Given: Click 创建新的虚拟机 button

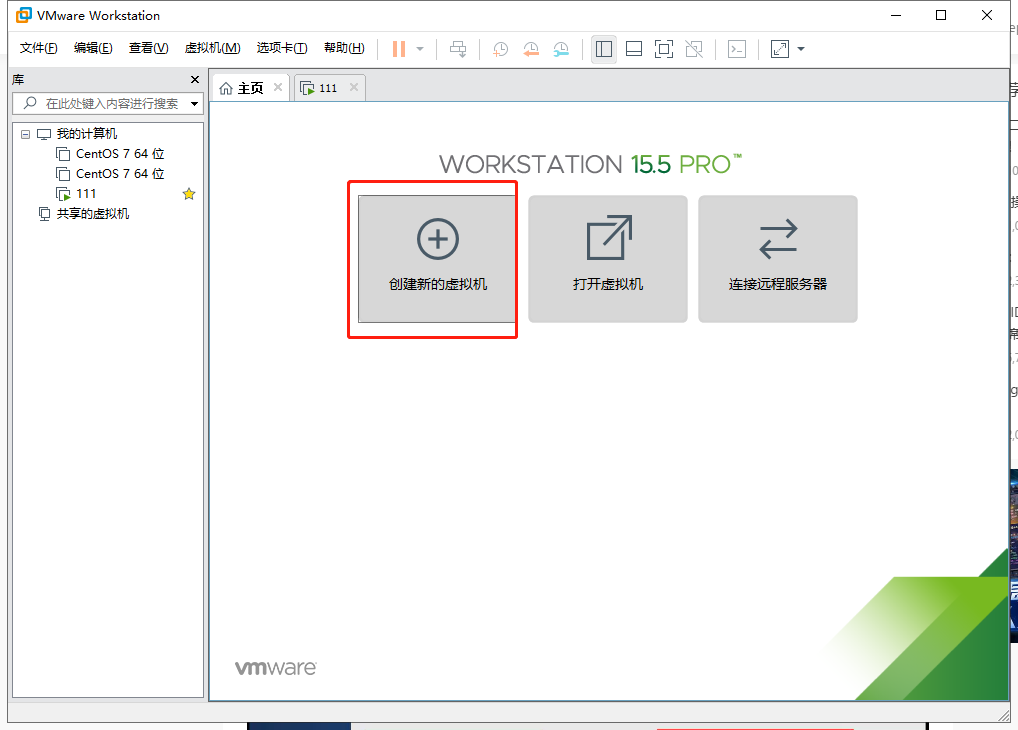Looking at the screenshot, I should (x=438, y=258).
